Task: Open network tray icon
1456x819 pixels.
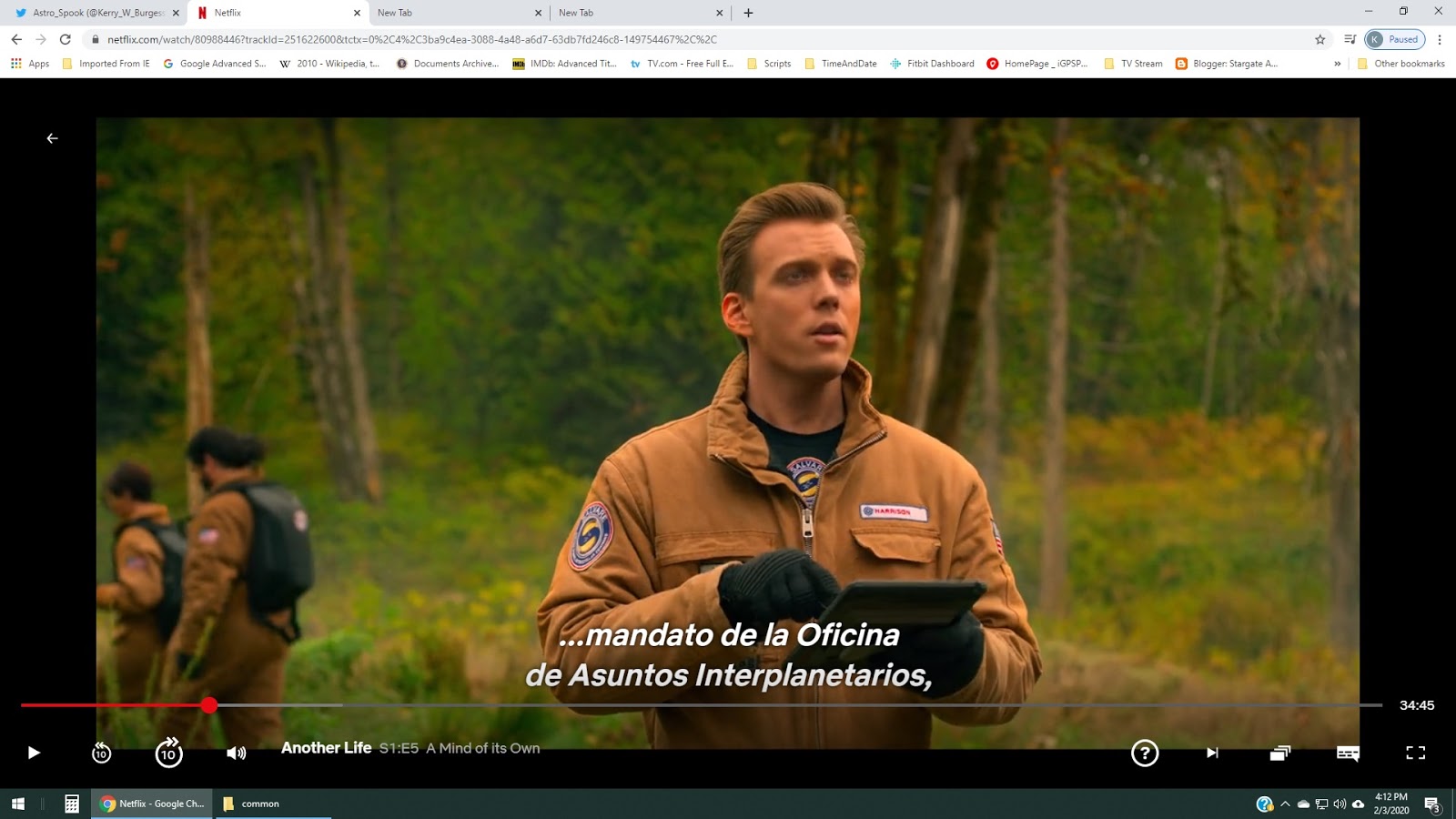Action: tap(1321, 804)
